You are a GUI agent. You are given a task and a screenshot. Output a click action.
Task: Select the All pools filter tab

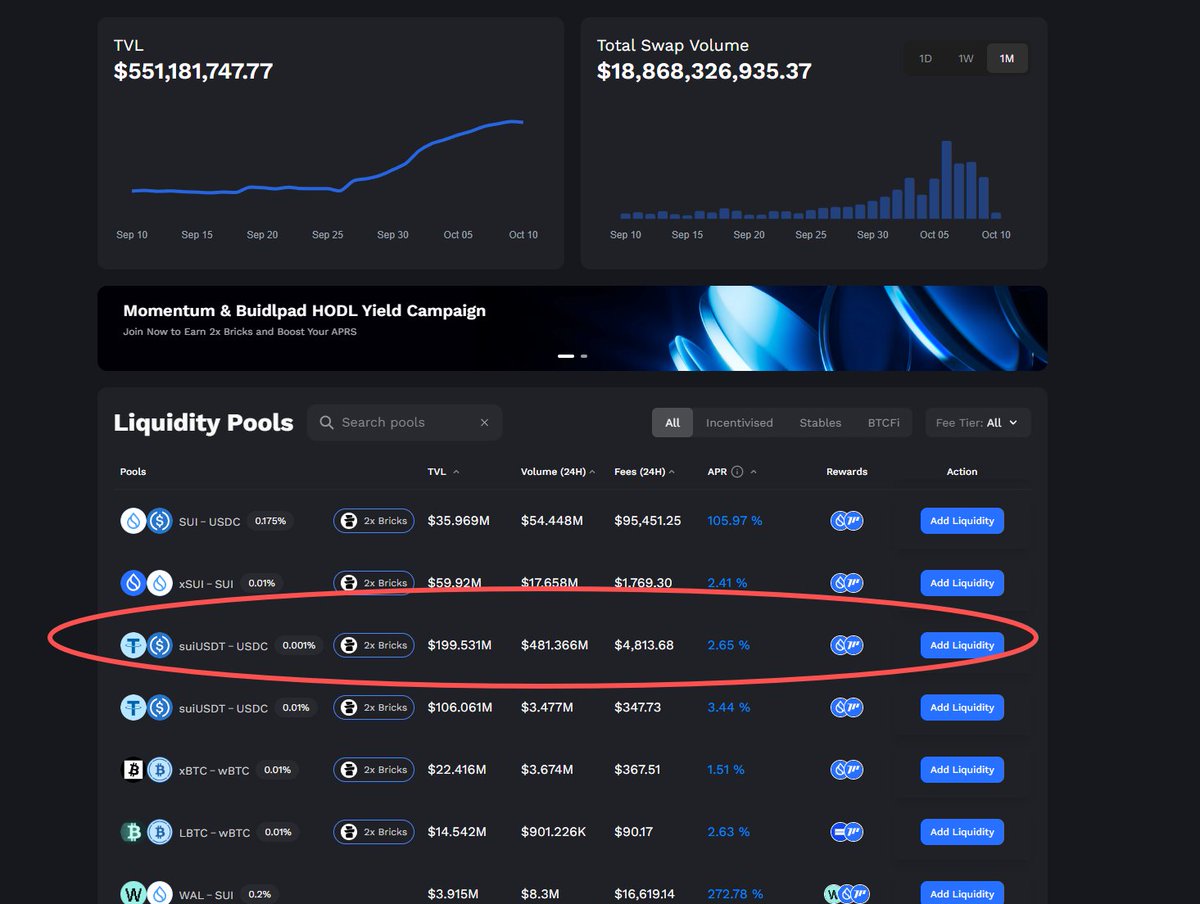[x=672, y=423]
